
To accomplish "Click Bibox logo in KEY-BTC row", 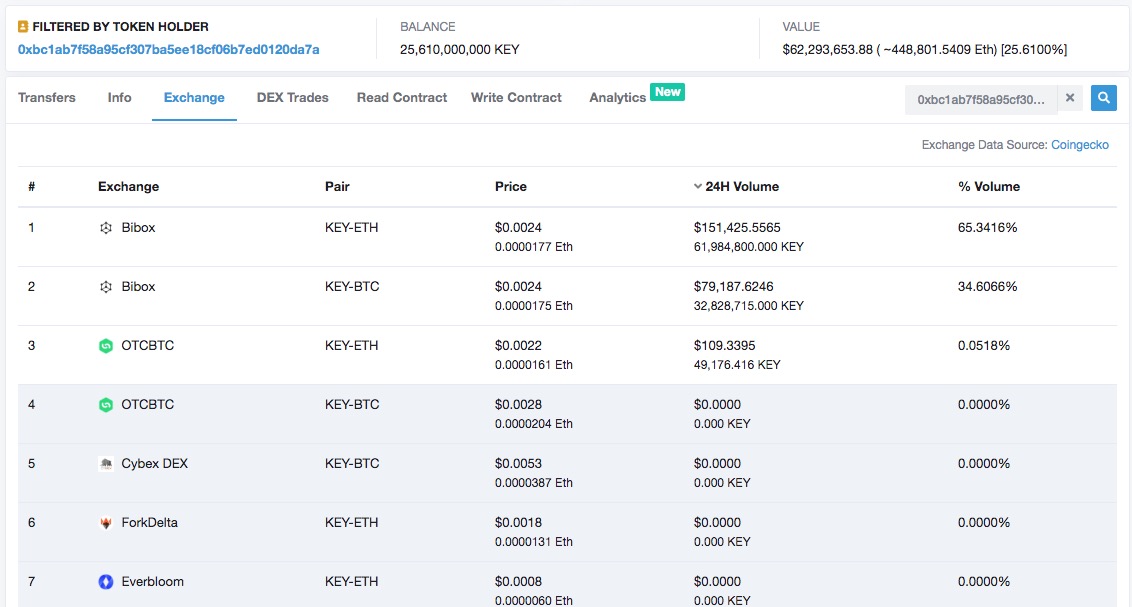I will (105, 287).
